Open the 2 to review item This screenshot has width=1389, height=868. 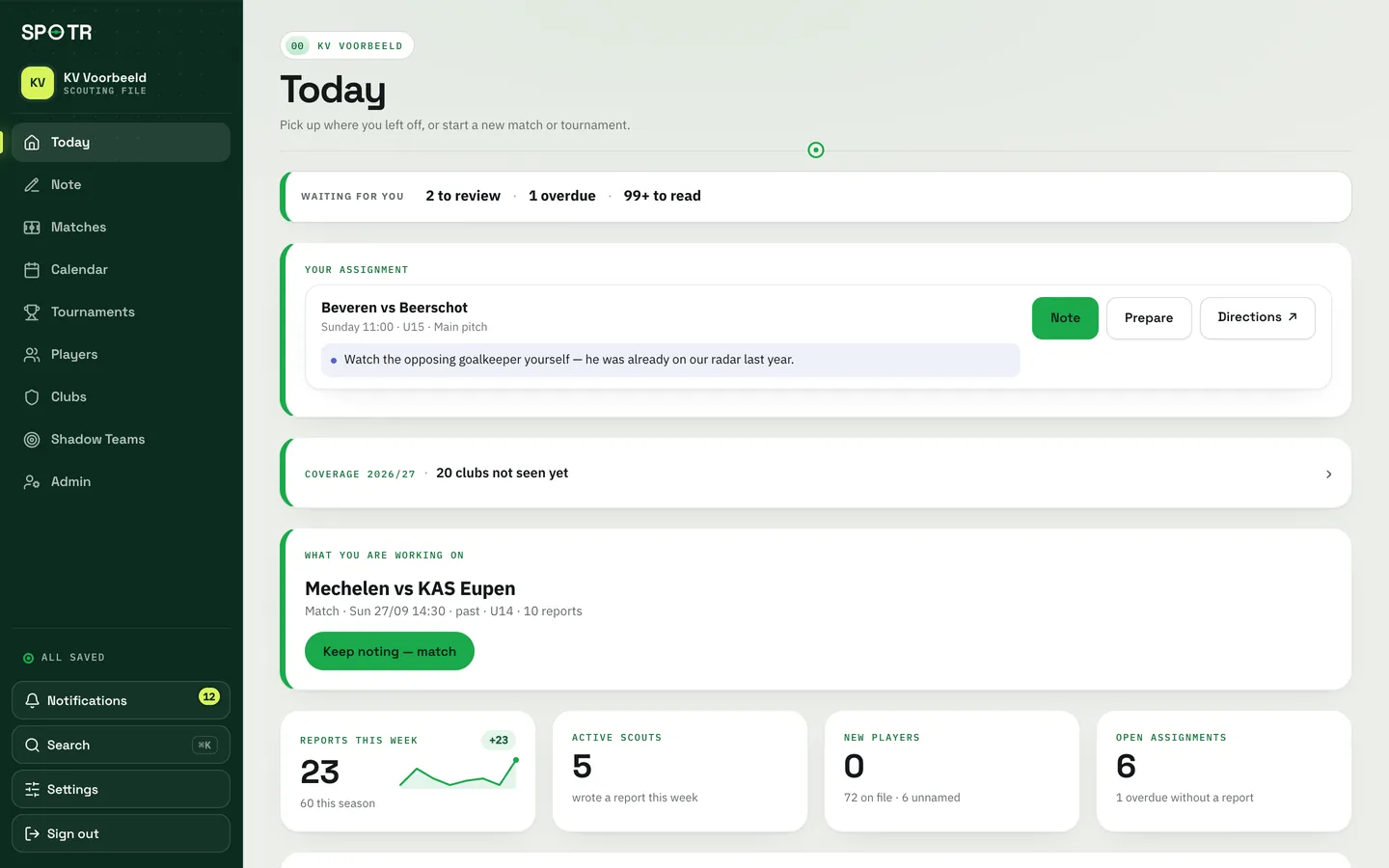[x=463, y=196]
